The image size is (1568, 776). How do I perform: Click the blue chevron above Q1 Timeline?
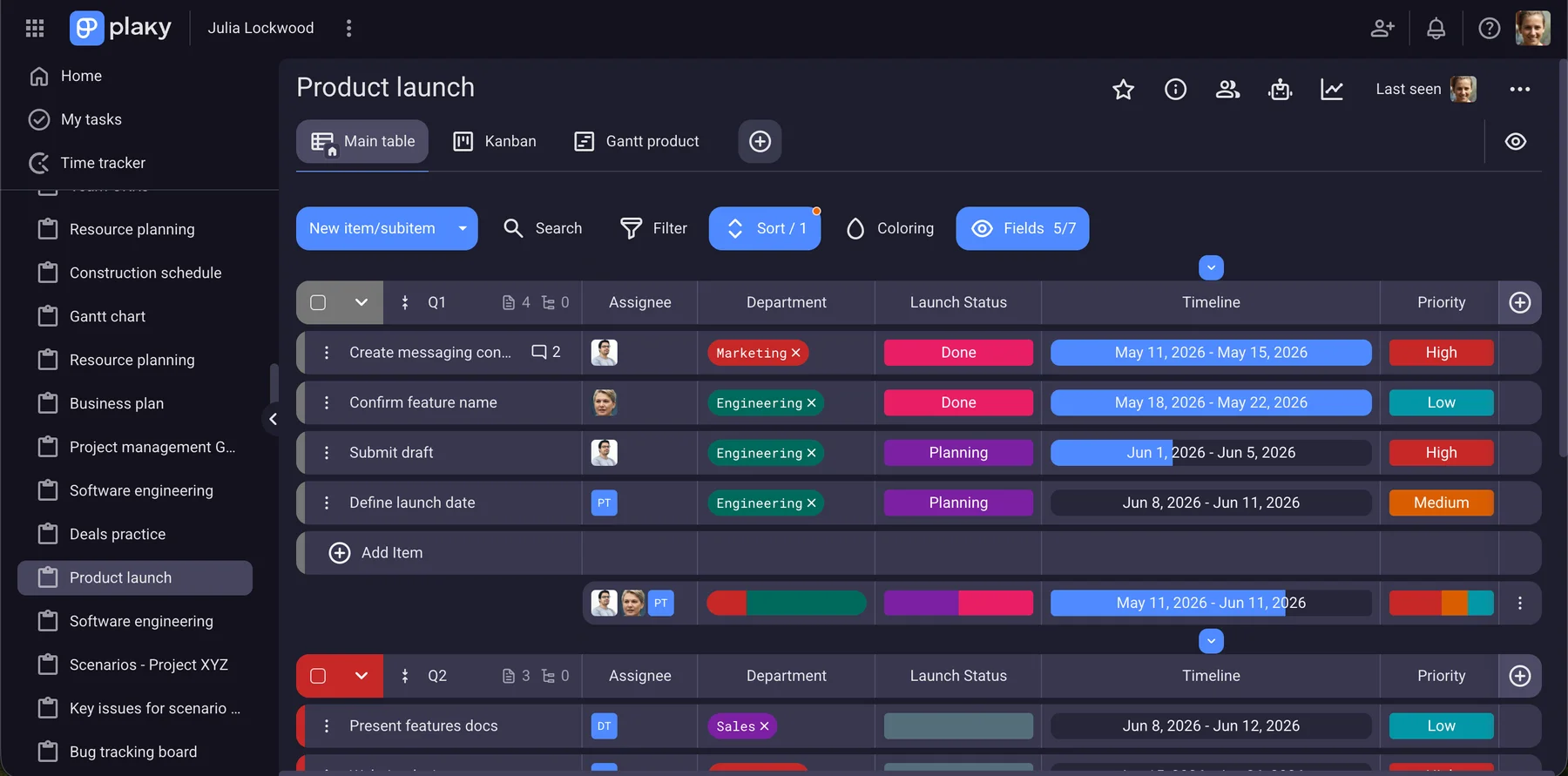click(x=1211, y=267)
